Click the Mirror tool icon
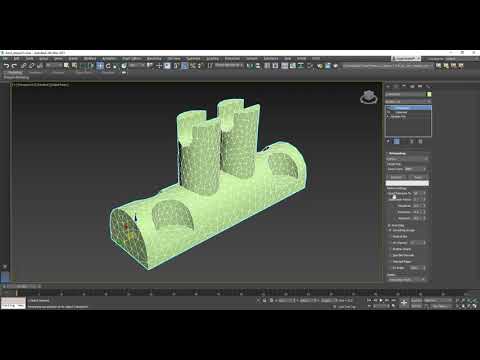This screenshot has width=480, height=360. (x=250, y=66)
